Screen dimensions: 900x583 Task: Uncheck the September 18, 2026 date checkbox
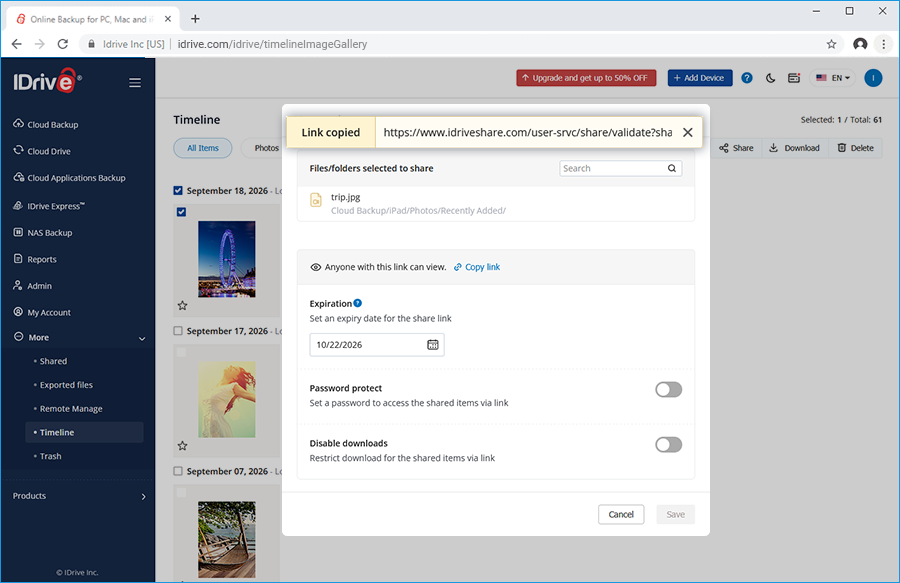coord(178,191)
